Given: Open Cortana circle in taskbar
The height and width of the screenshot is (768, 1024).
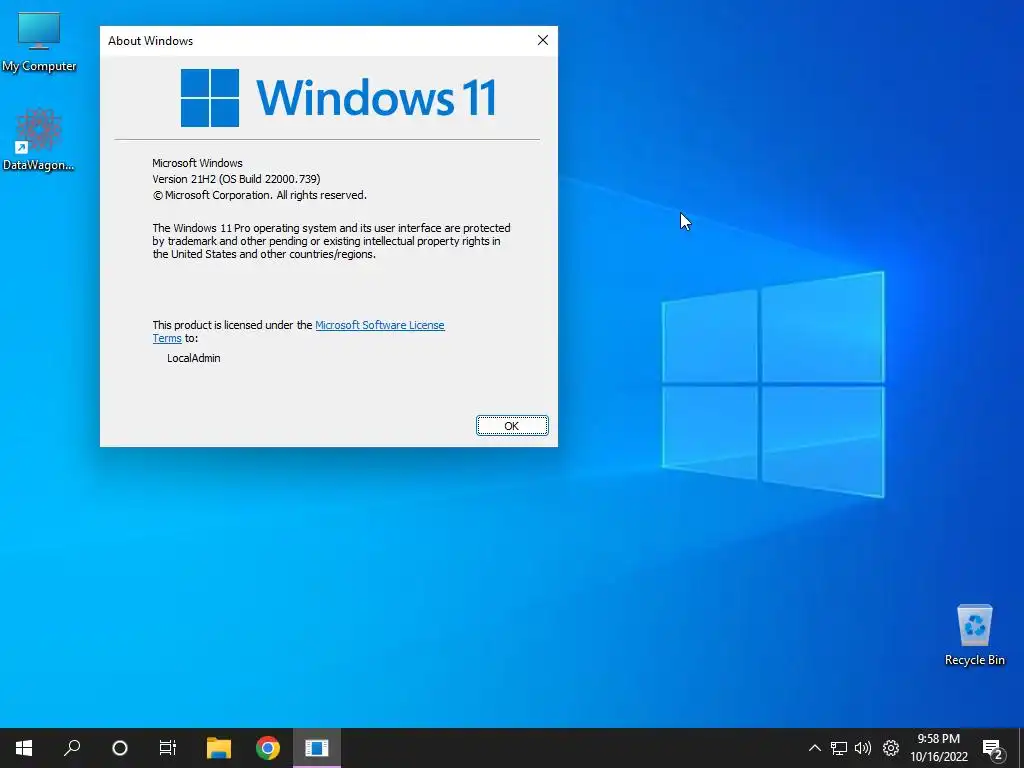Looking at the screenshot, I should (x=120, y=748).
